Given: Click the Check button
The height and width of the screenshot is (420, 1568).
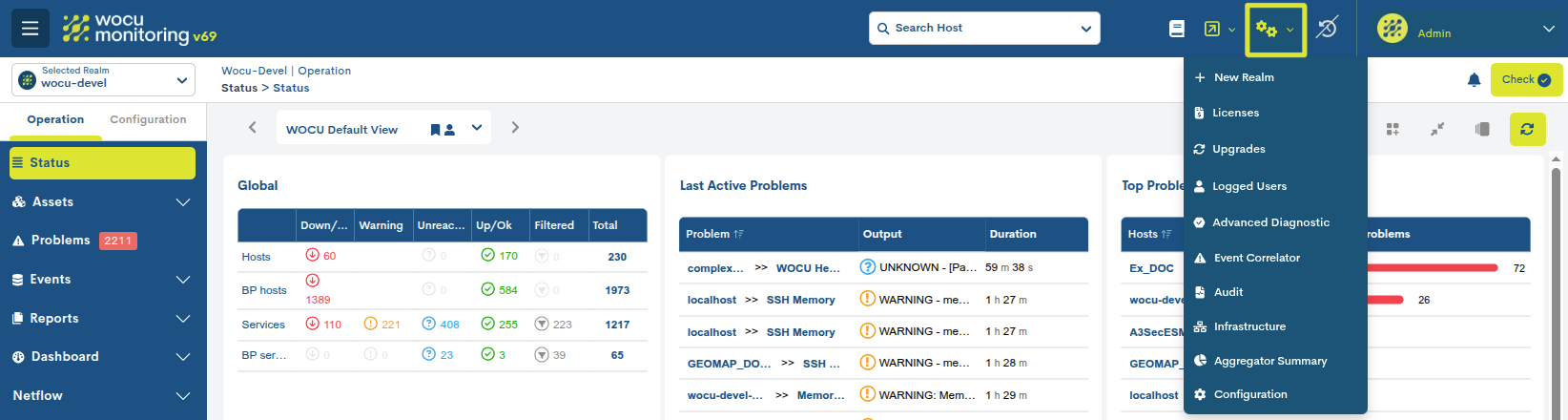Looking at the screenshot, I should (1526, 79).
